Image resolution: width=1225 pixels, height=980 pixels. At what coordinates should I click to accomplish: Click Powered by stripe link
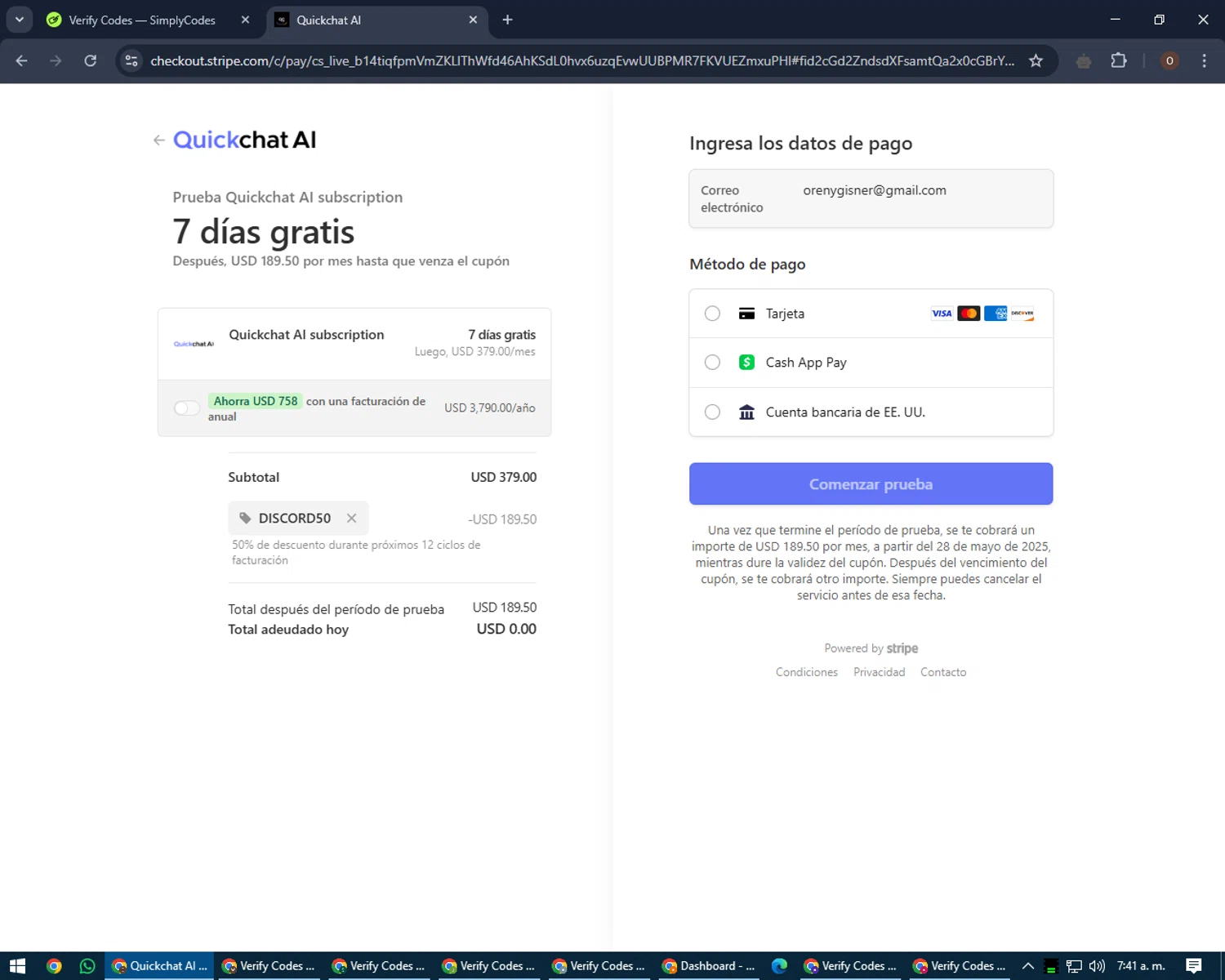871,648
